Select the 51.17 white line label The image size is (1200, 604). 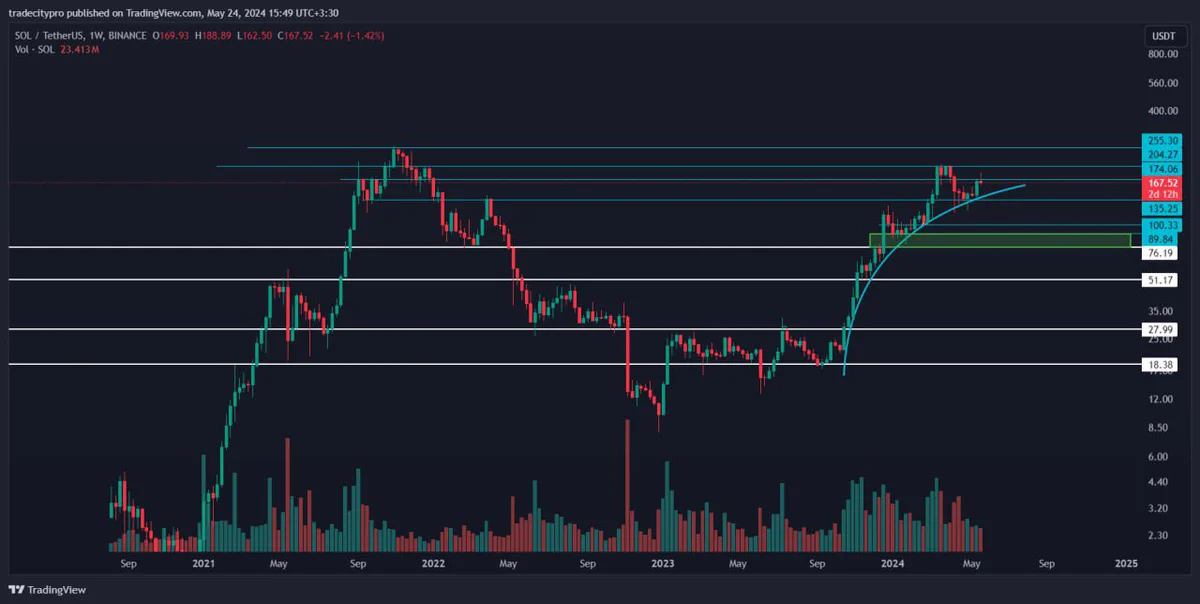[1161, 281]
